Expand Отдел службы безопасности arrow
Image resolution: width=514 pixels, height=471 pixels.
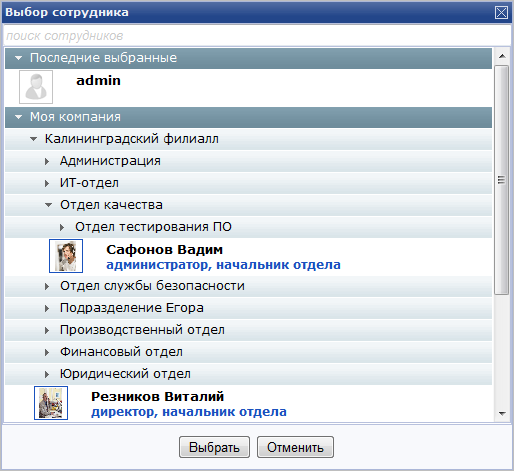pyautogui.click(x=47, y=286)
